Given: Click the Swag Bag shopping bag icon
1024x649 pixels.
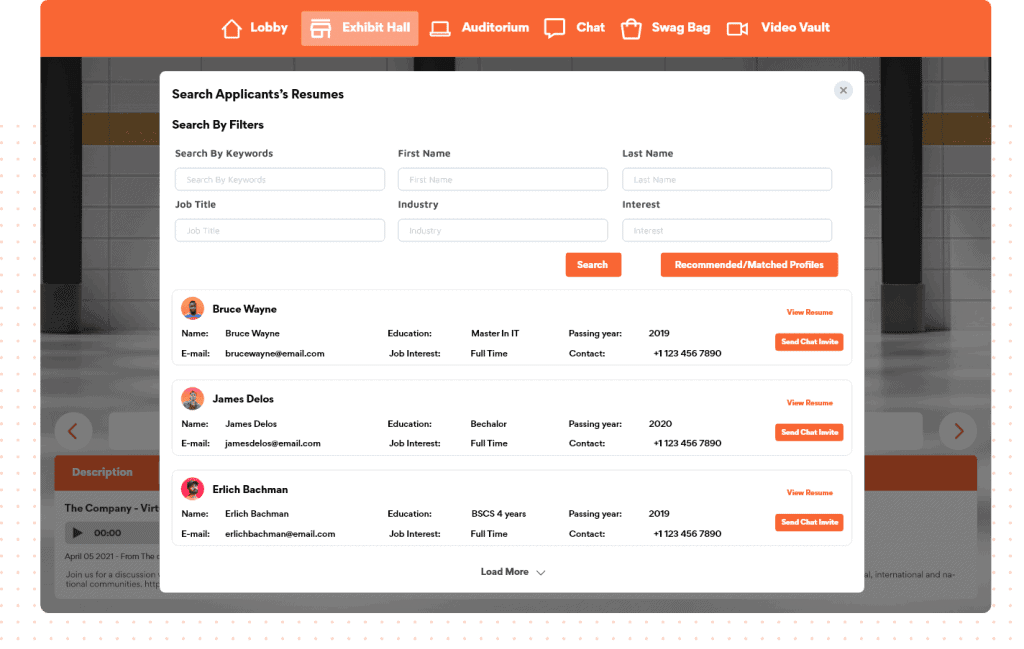Looking at the screenshot, I should (631, 29).
